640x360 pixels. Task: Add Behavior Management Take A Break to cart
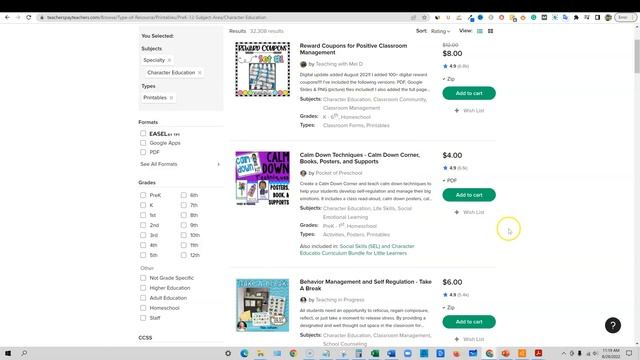click(x=469, y=322)
